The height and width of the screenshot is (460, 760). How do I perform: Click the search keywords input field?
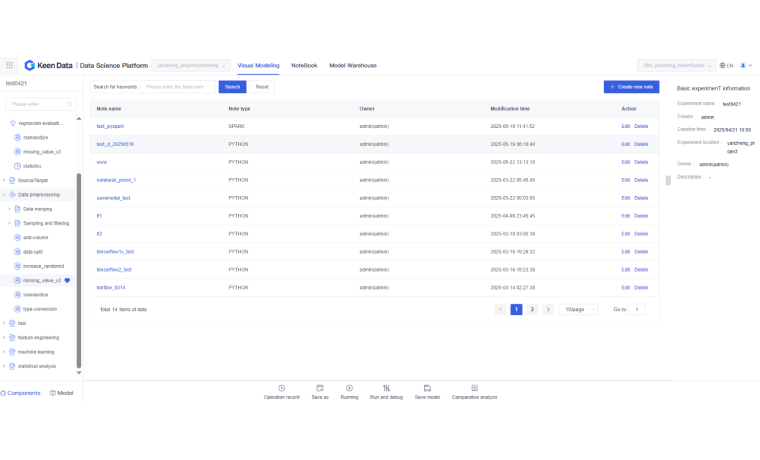click(177, 87)
